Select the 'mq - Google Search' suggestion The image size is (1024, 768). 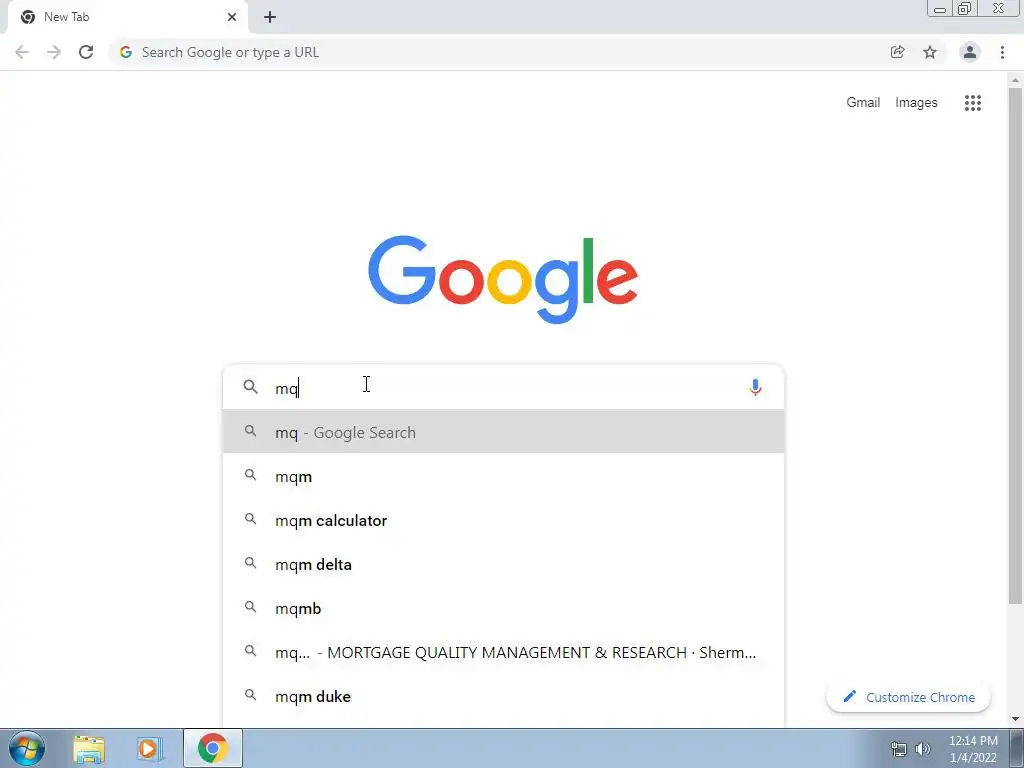tap(504, 432)
